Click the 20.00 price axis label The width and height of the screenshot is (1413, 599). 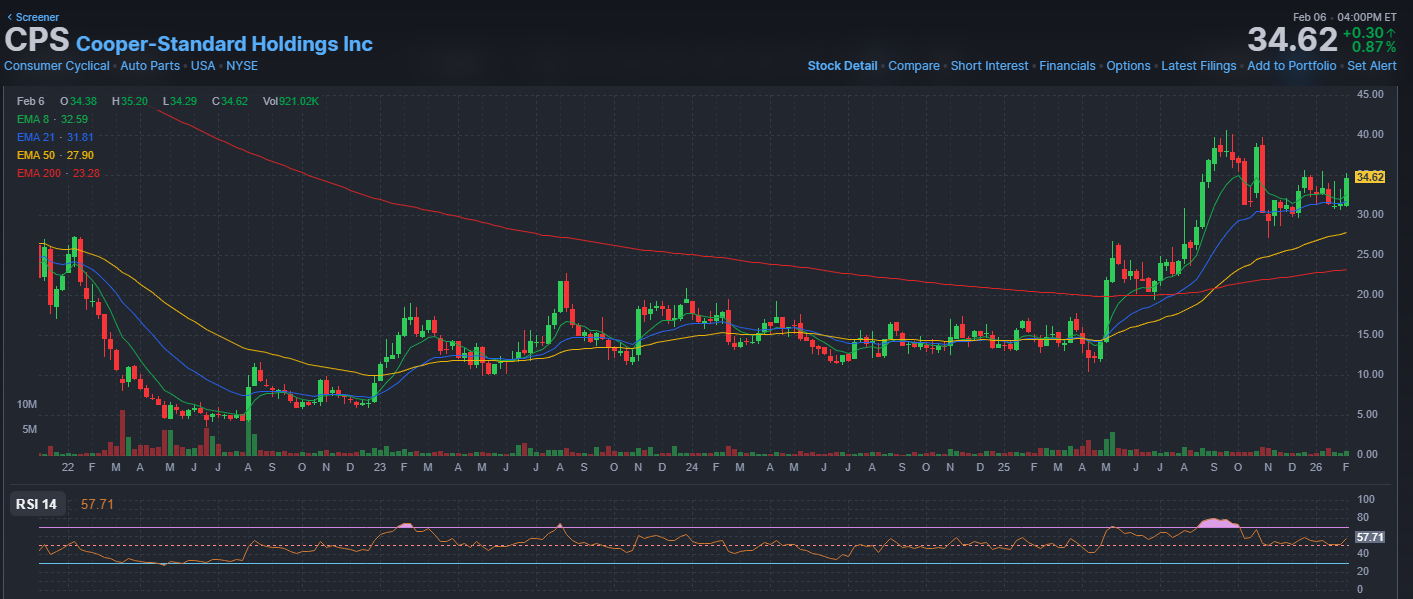click(1370, 294)
